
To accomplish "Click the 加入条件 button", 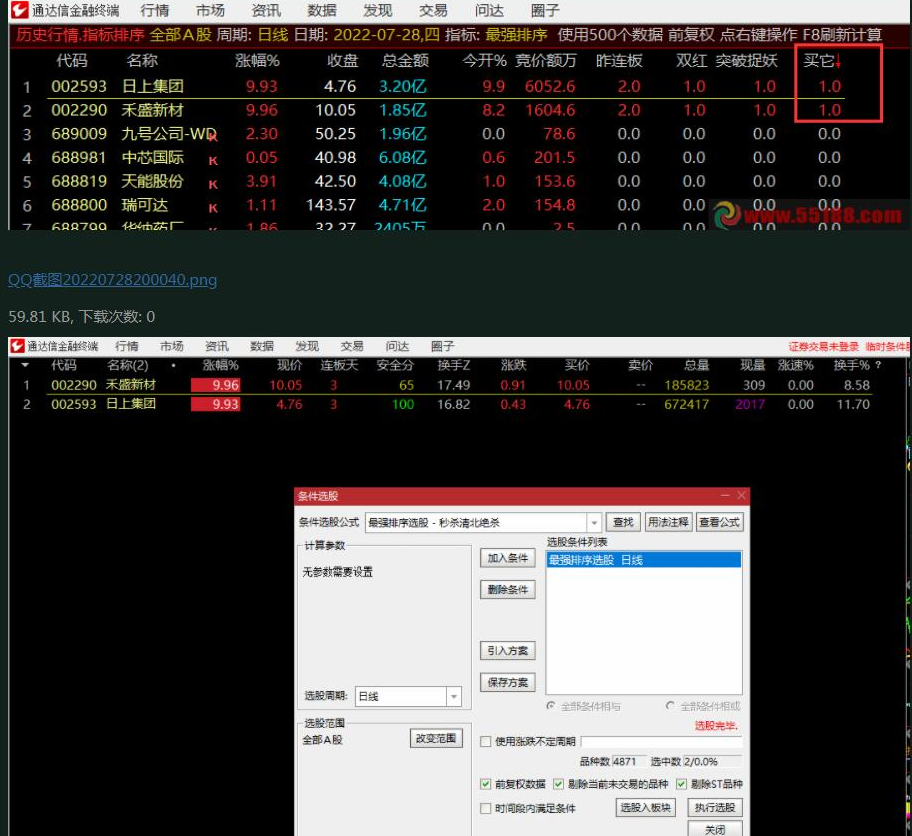I will [508, 558].
